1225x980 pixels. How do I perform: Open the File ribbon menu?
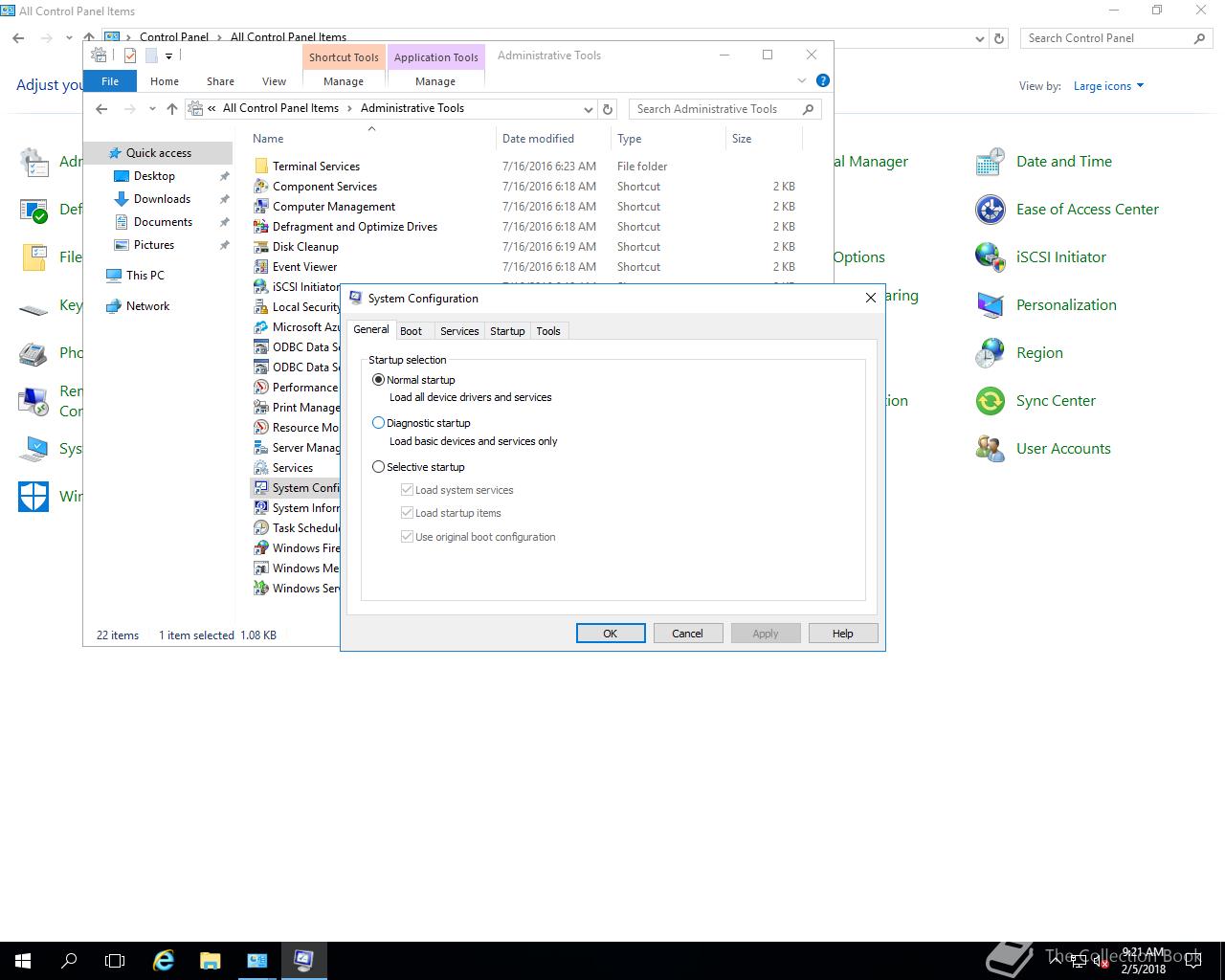(110, 81)
